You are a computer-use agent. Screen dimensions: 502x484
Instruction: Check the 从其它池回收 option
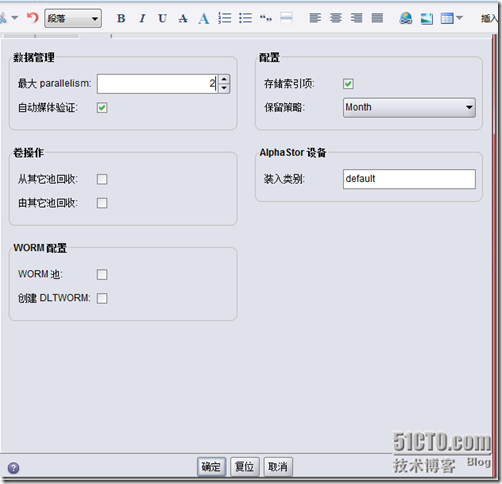coord(102,179)
